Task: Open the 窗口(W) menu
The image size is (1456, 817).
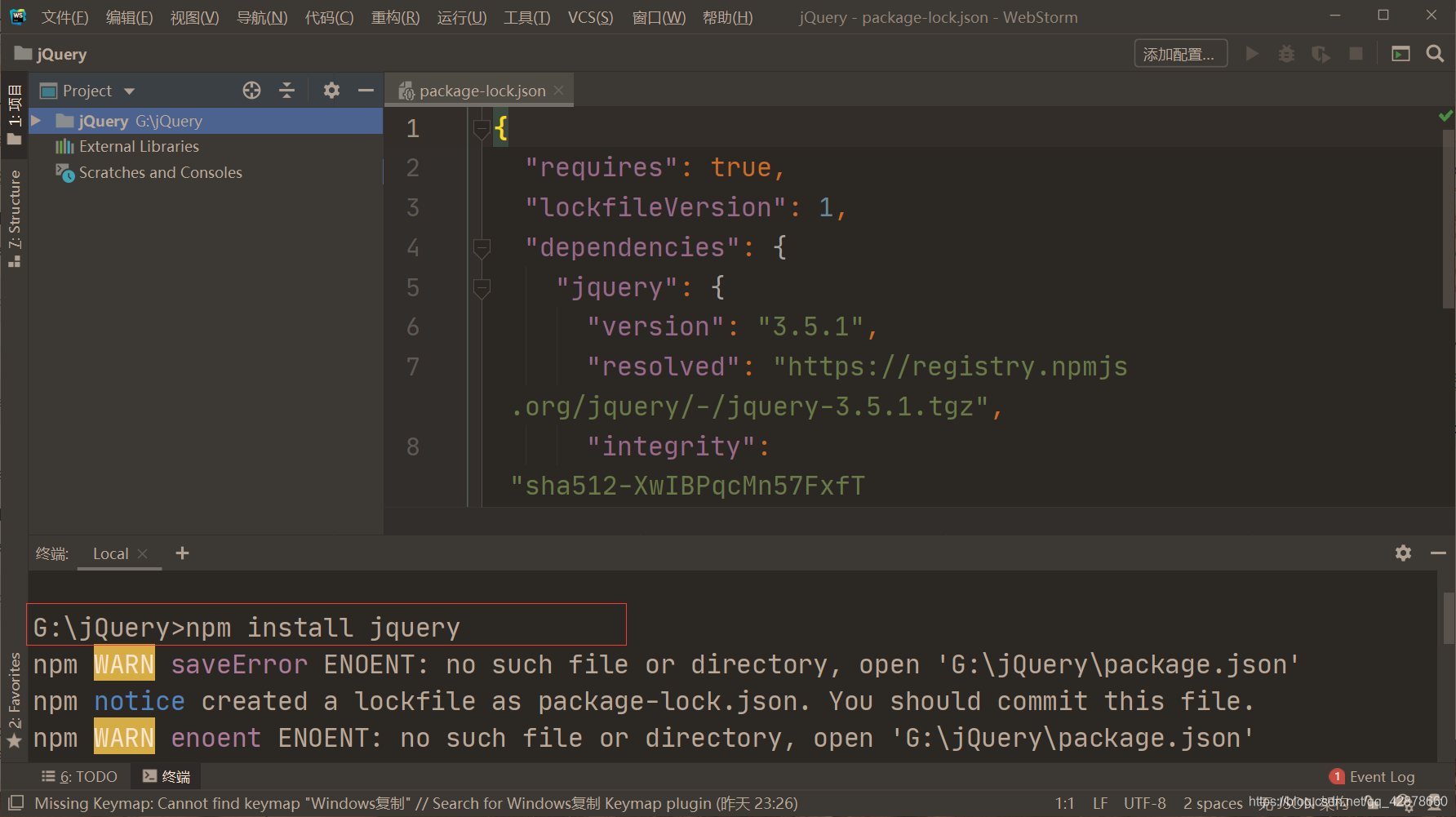Action: (659, 17)
